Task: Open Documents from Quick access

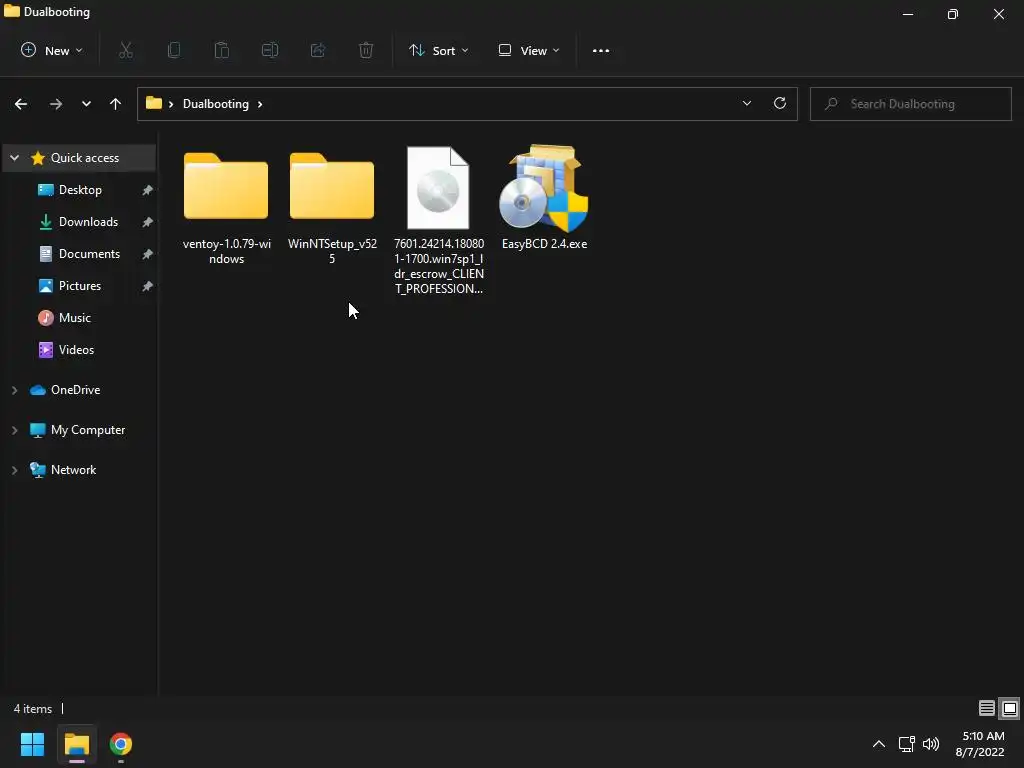Action: click(x=89, y=254)
